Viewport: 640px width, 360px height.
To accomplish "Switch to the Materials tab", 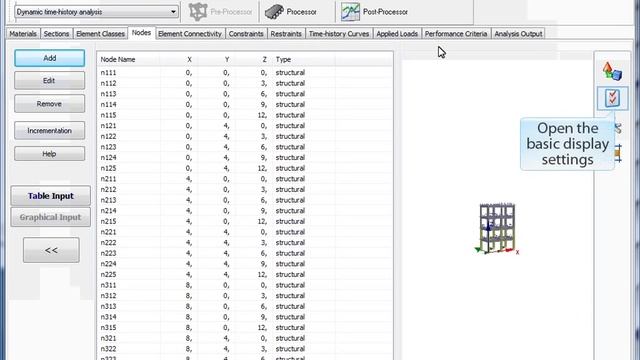I will point(23,34).
